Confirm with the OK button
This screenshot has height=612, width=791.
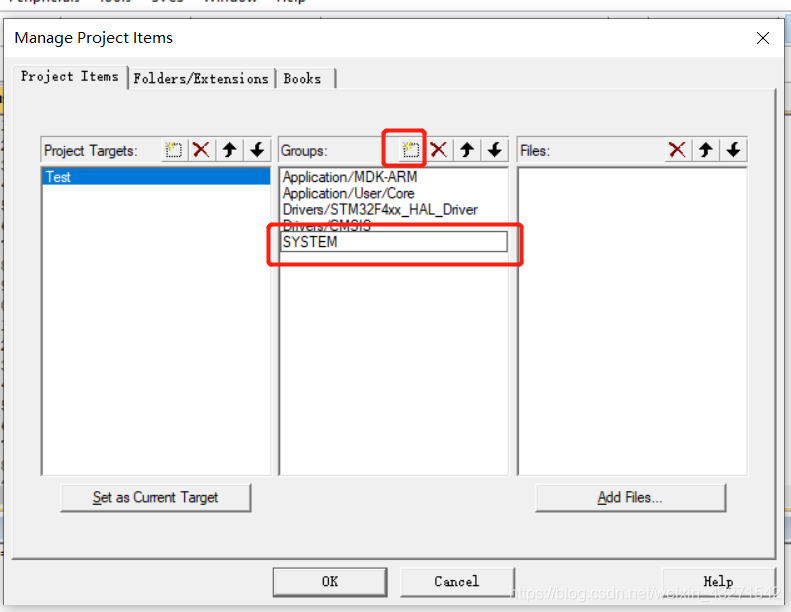pyautogui.click(x=330, y=582)
